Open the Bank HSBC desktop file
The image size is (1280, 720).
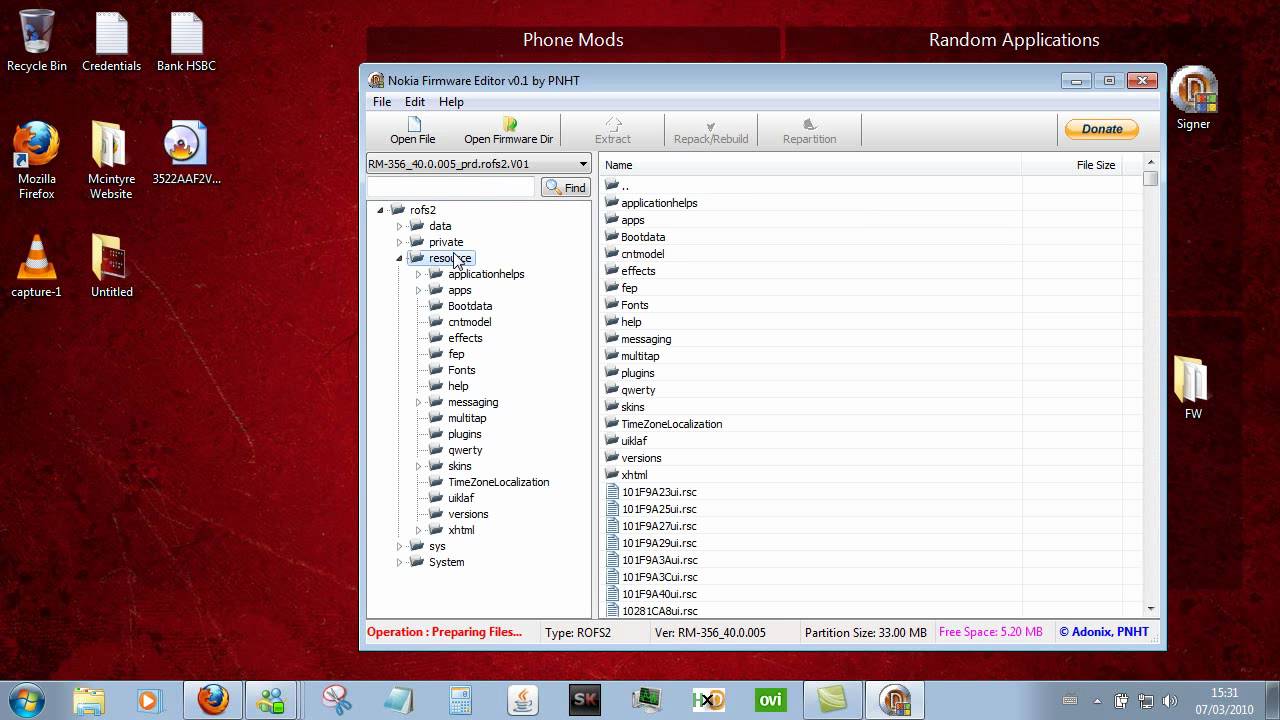point(186,41)
